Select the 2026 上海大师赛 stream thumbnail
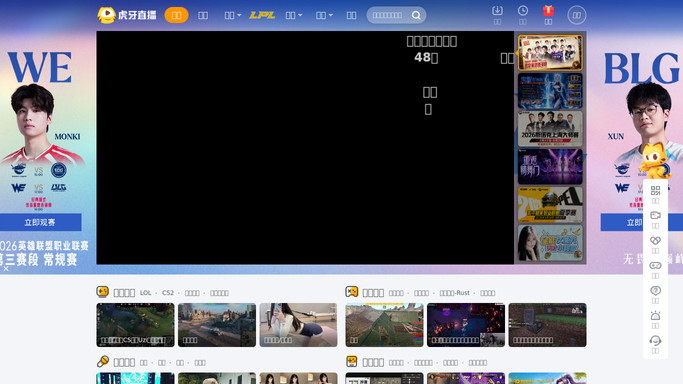The width and height of the screenshot is (683, 384). [x=550, y=128]
